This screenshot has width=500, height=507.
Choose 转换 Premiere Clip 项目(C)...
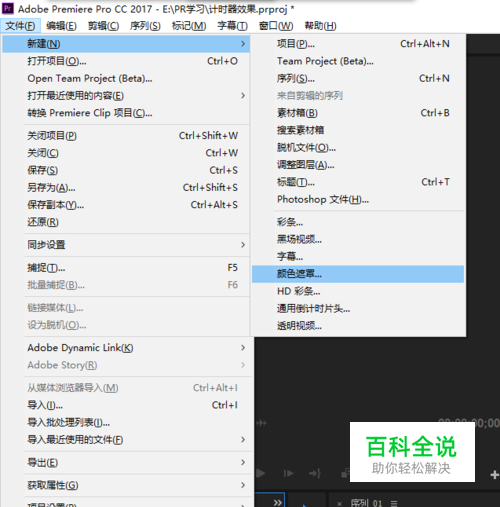126,113
